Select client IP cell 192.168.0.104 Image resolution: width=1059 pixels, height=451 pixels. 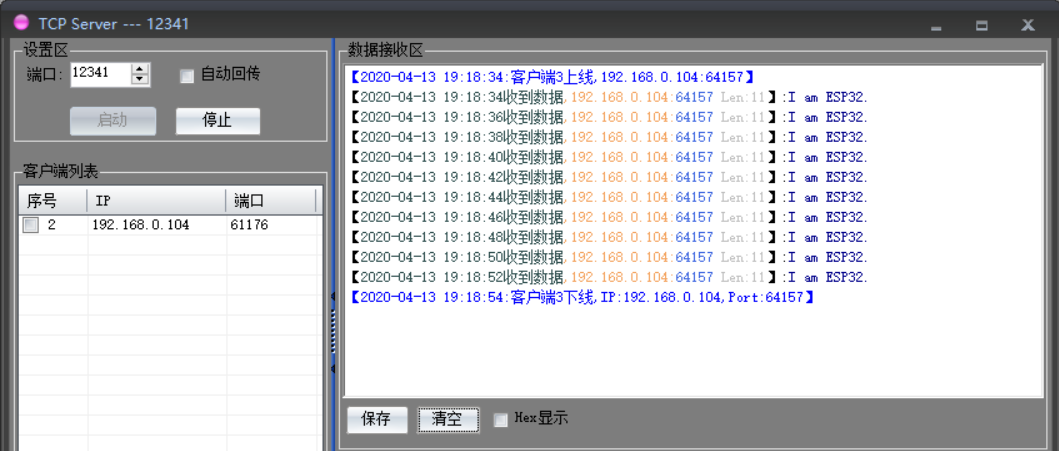coord(140,225)
